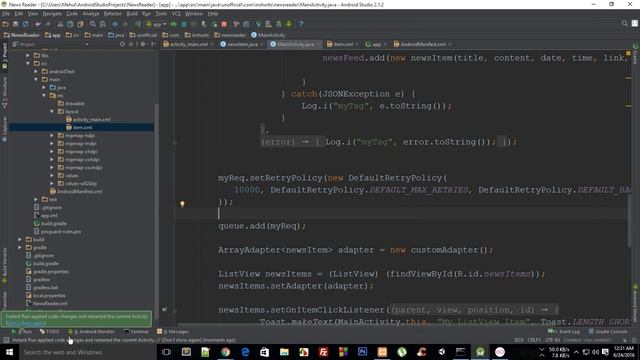The width and height of the screenshot is (640, 360).
Task: Click the Redo toolbar icon
Action: click(48, 24)
